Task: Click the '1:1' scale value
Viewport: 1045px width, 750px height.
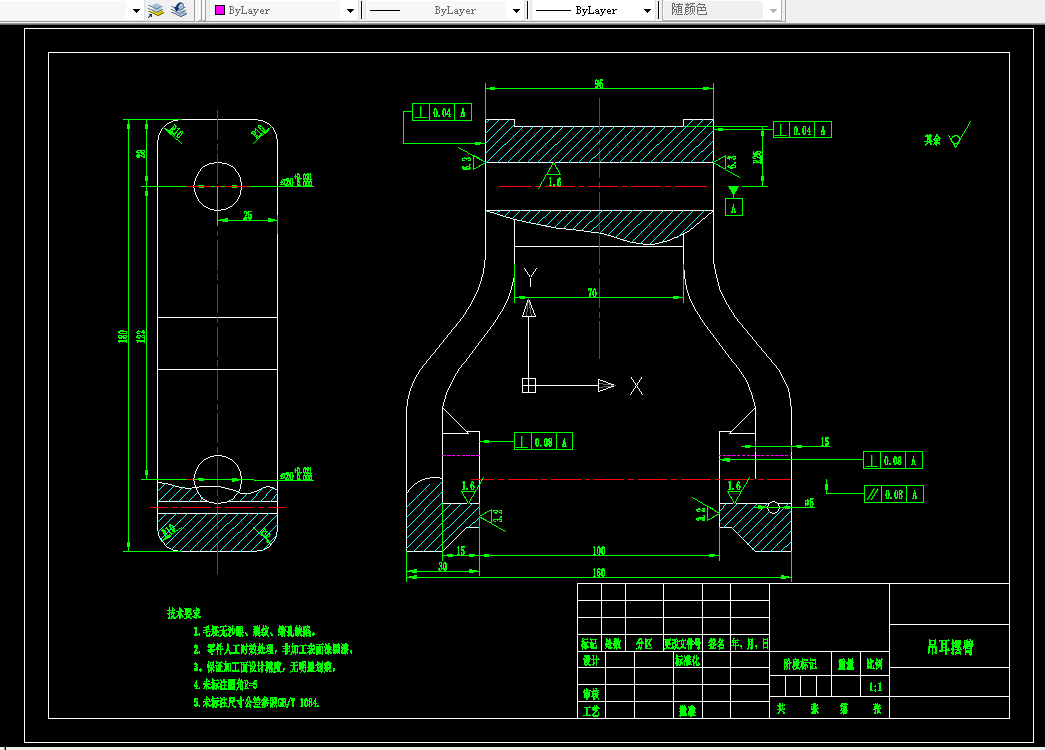Action: pos(875,686)
